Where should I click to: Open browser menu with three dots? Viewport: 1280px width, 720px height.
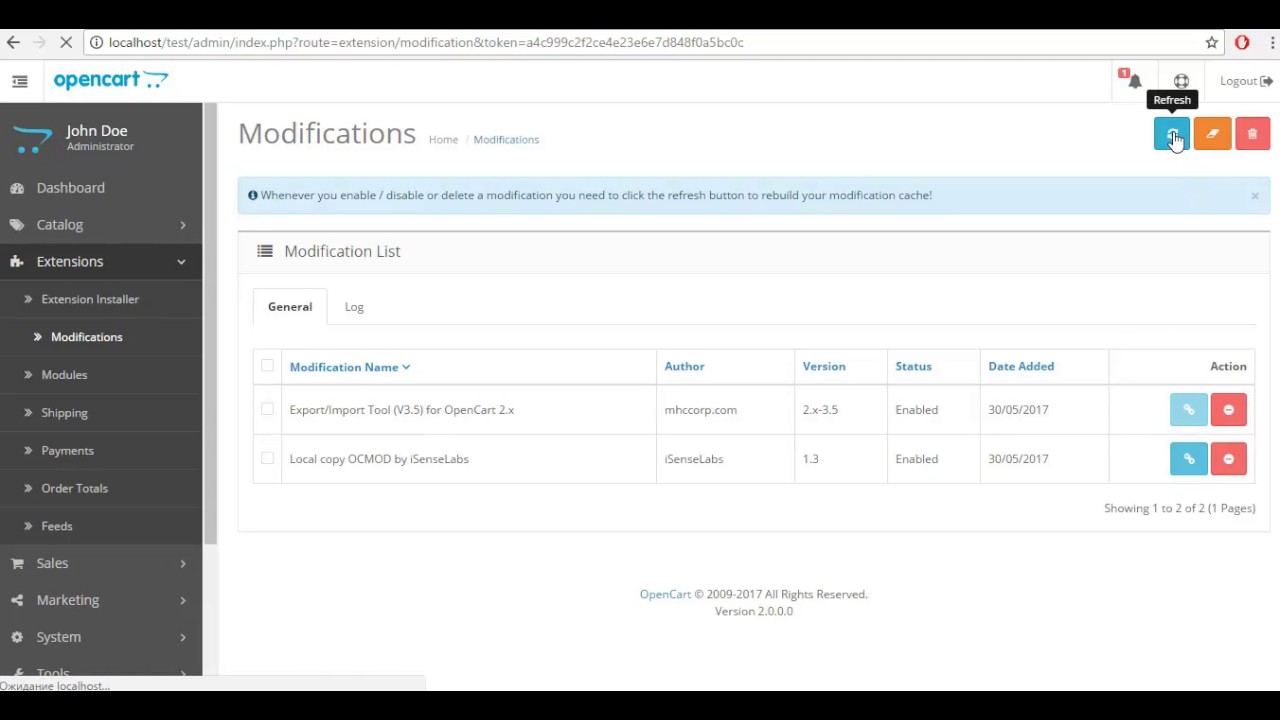coord(1273,42)
